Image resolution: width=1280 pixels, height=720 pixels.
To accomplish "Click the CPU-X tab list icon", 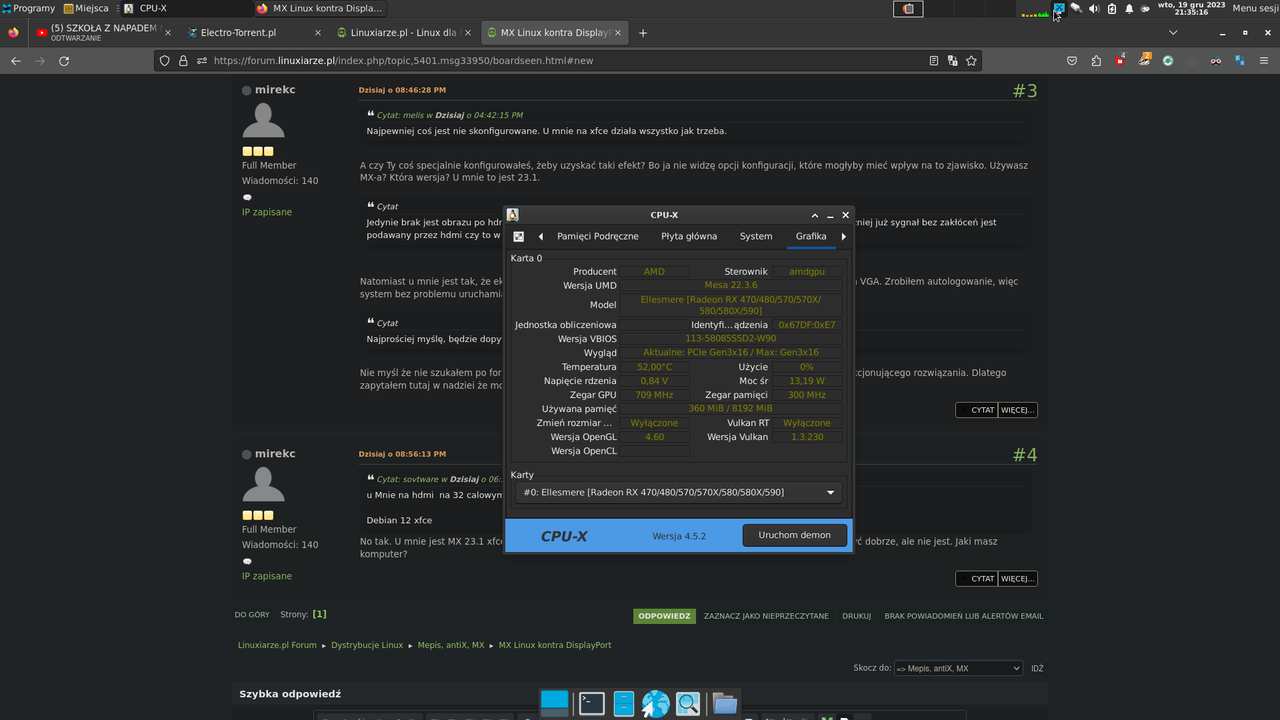I will 518,237.
